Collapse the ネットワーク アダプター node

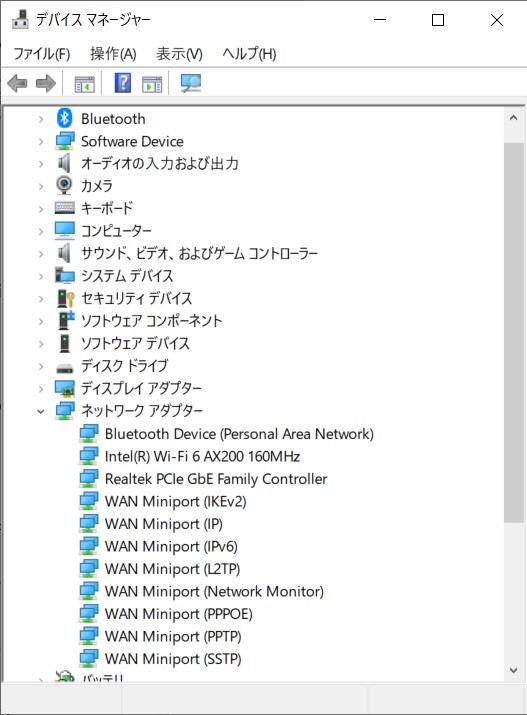tap(41, 411)
